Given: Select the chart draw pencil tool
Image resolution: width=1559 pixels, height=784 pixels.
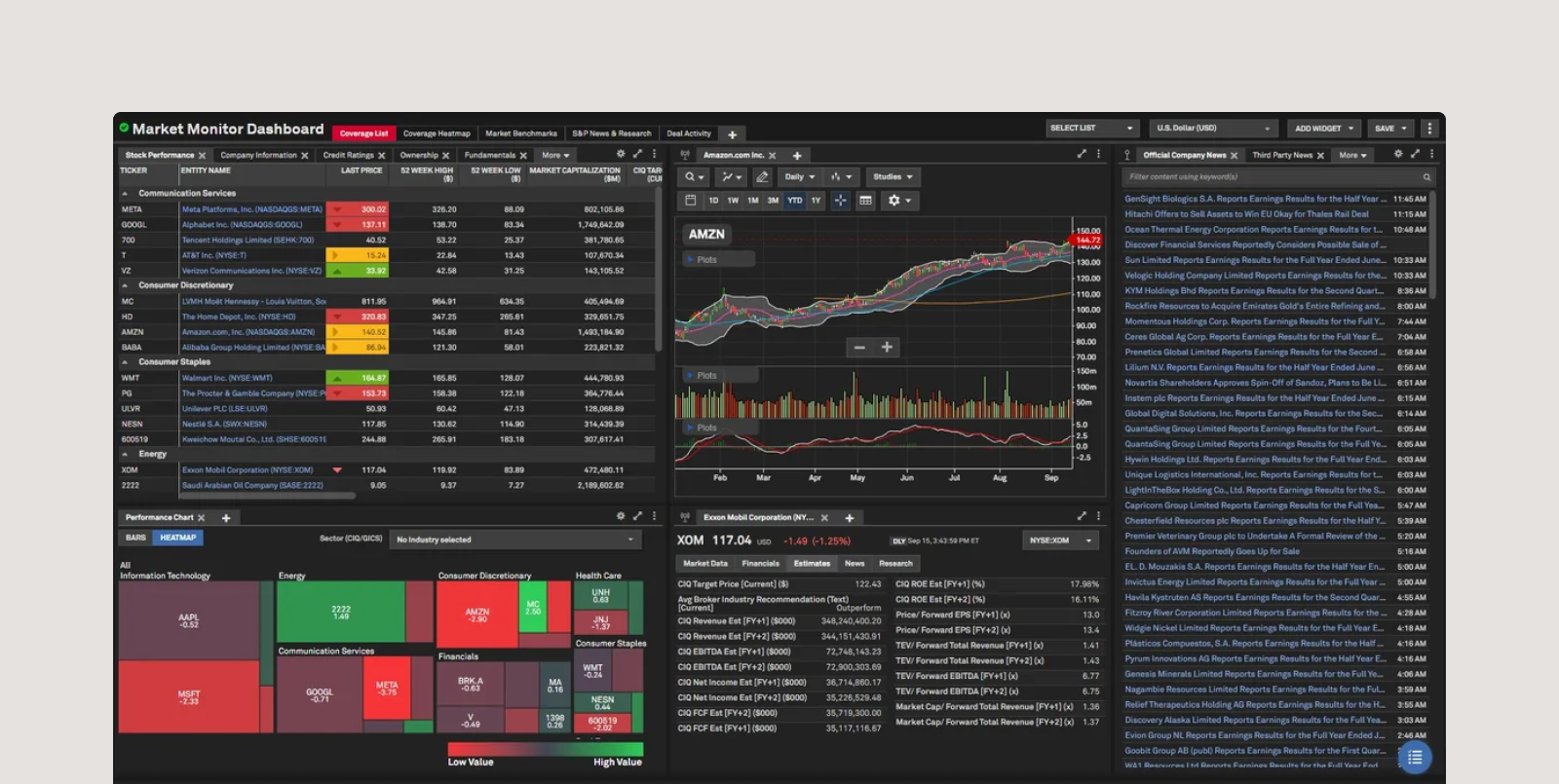Looking at the screenshot, I should (x=762, y=177).
